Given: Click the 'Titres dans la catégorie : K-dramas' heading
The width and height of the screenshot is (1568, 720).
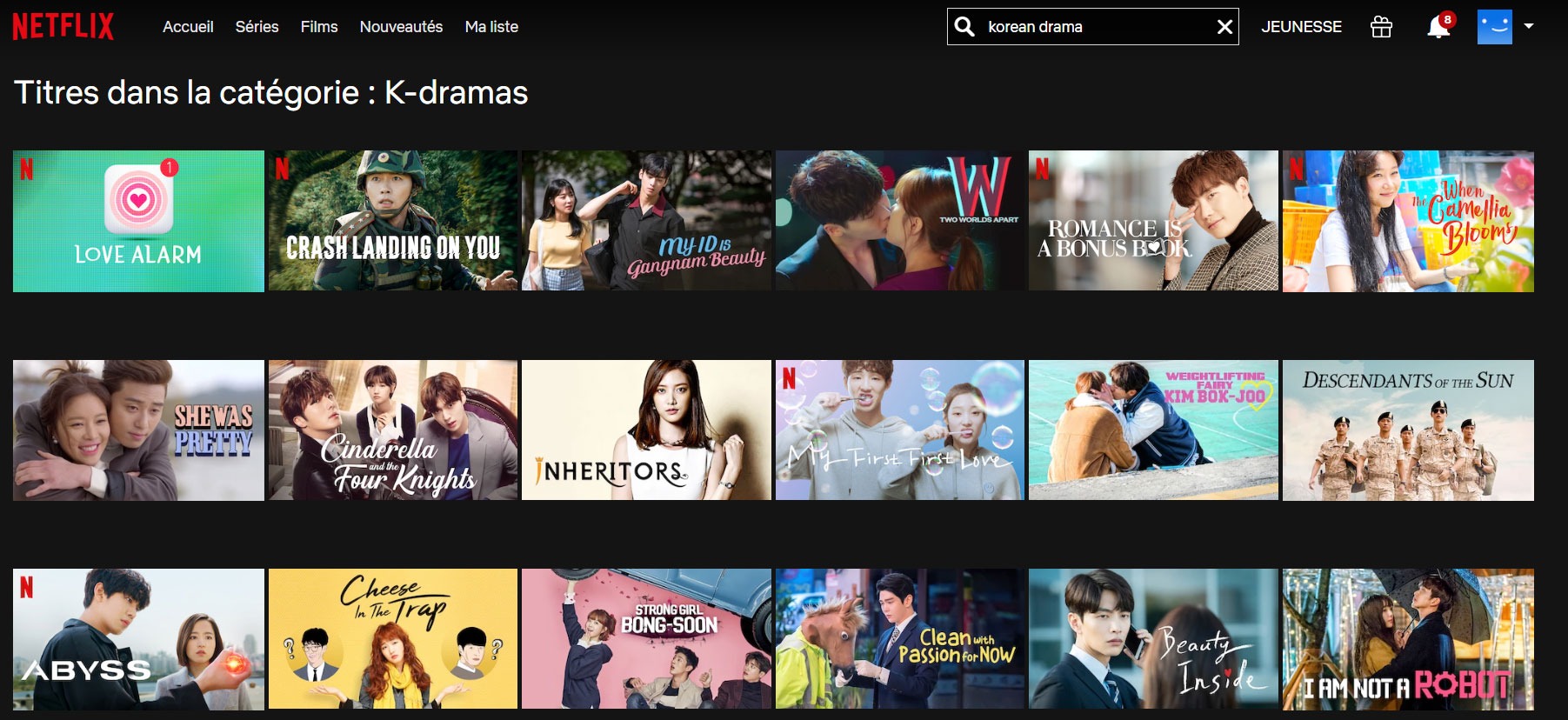Looking at the screenshot, I should pyautogui.click(x=271, y=93).
